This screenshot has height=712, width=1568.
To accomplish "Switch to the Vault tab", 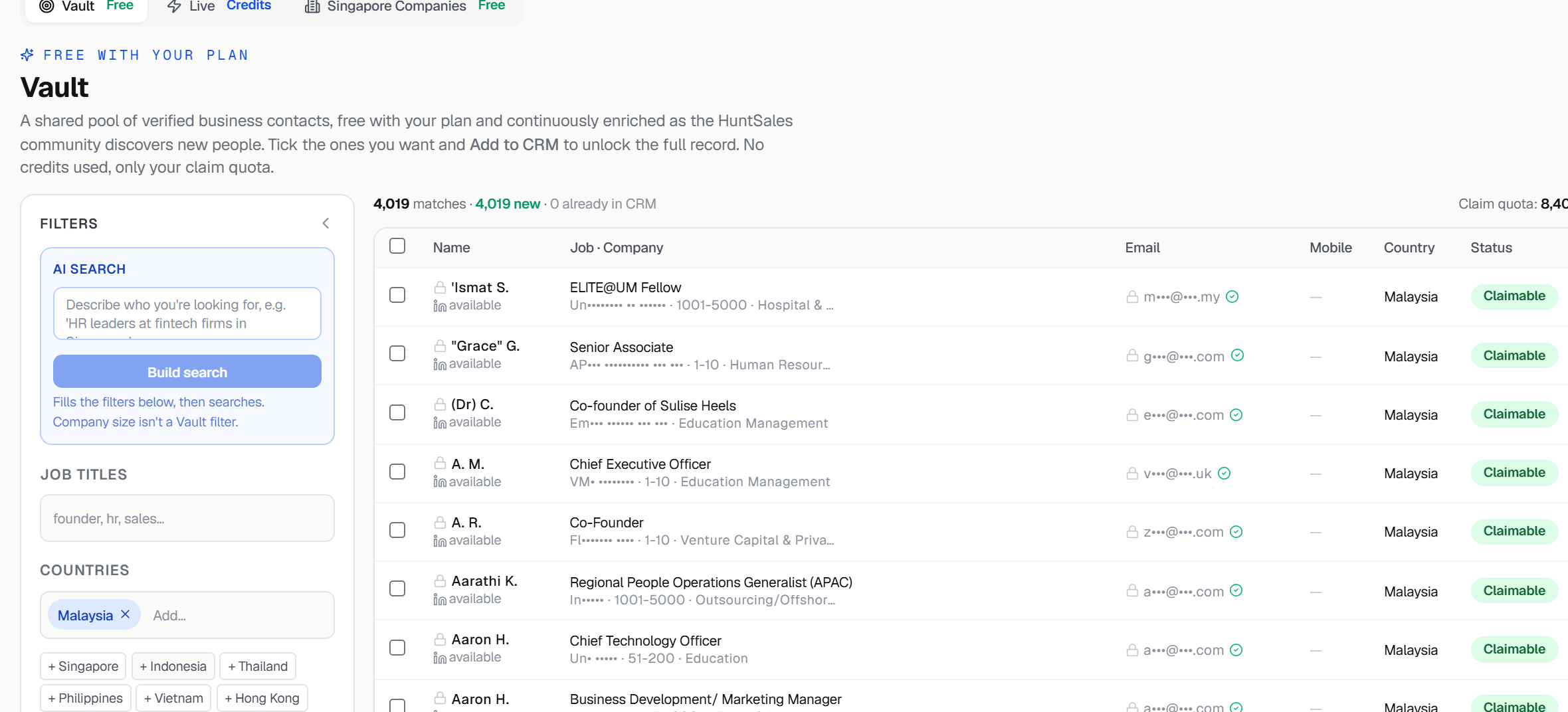I will (x=86, y=7).
